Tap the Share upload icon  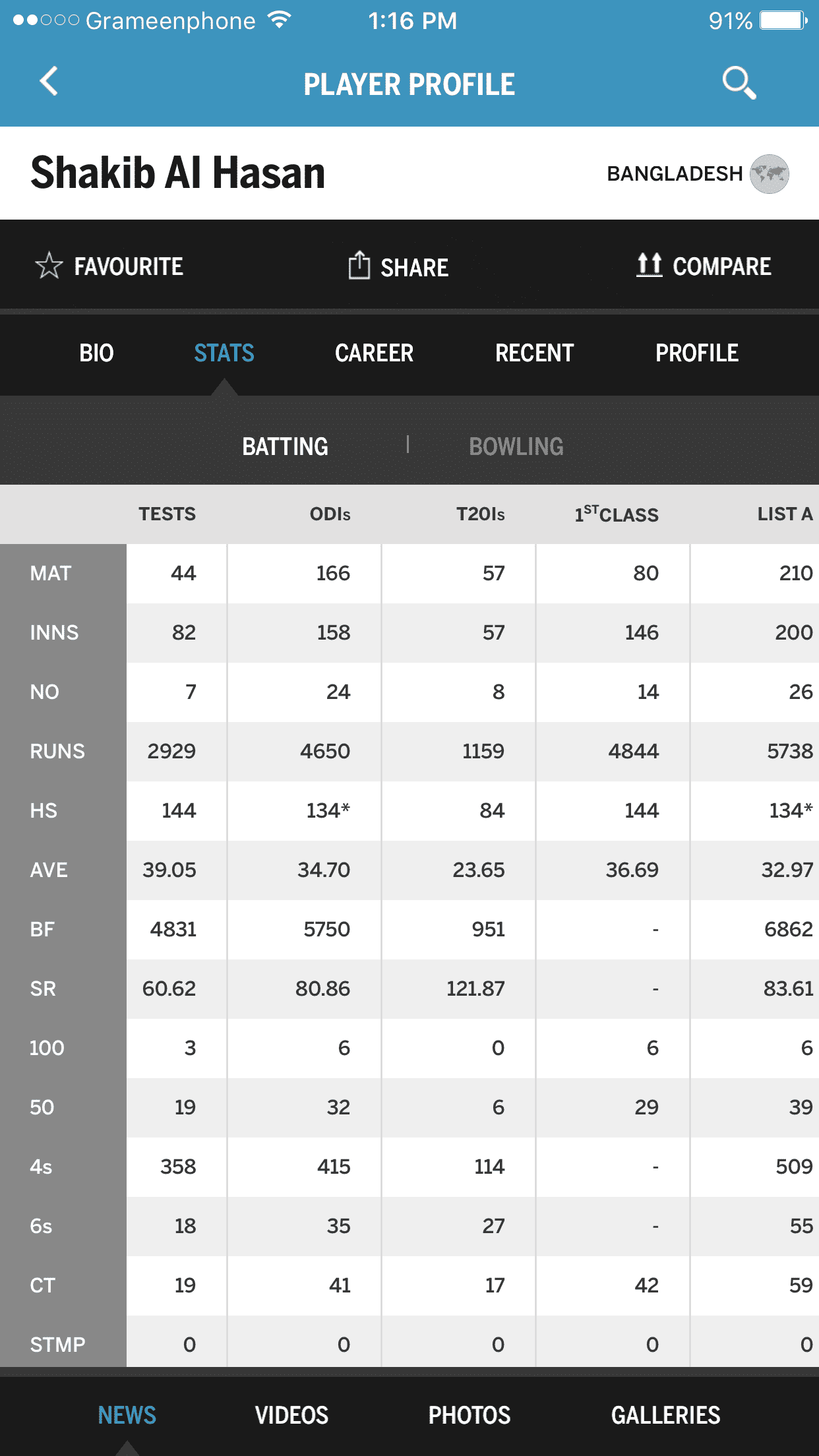click(359, 265)
